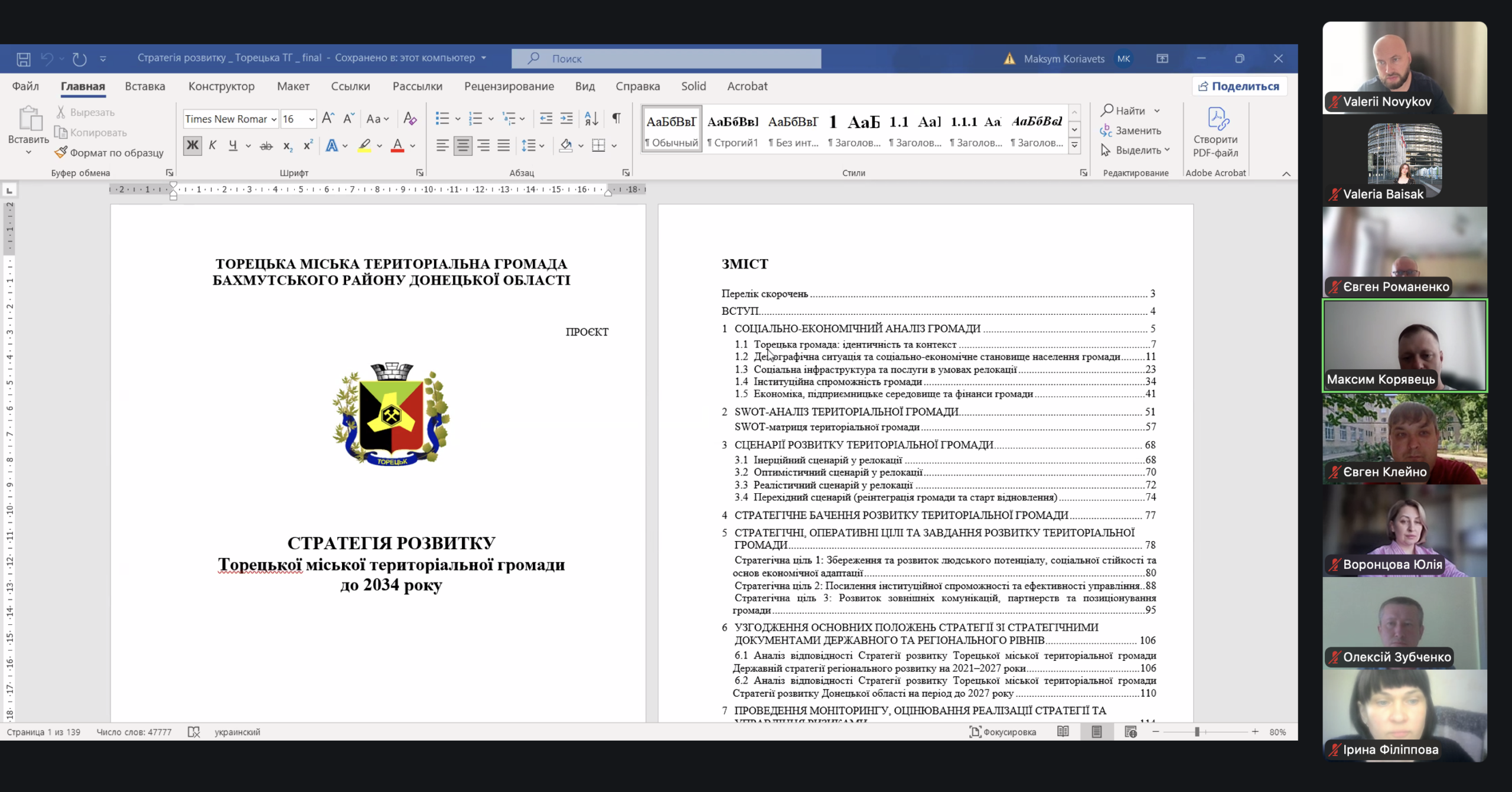Expand the styles gallery more arrow

(x=1075, y=145)
